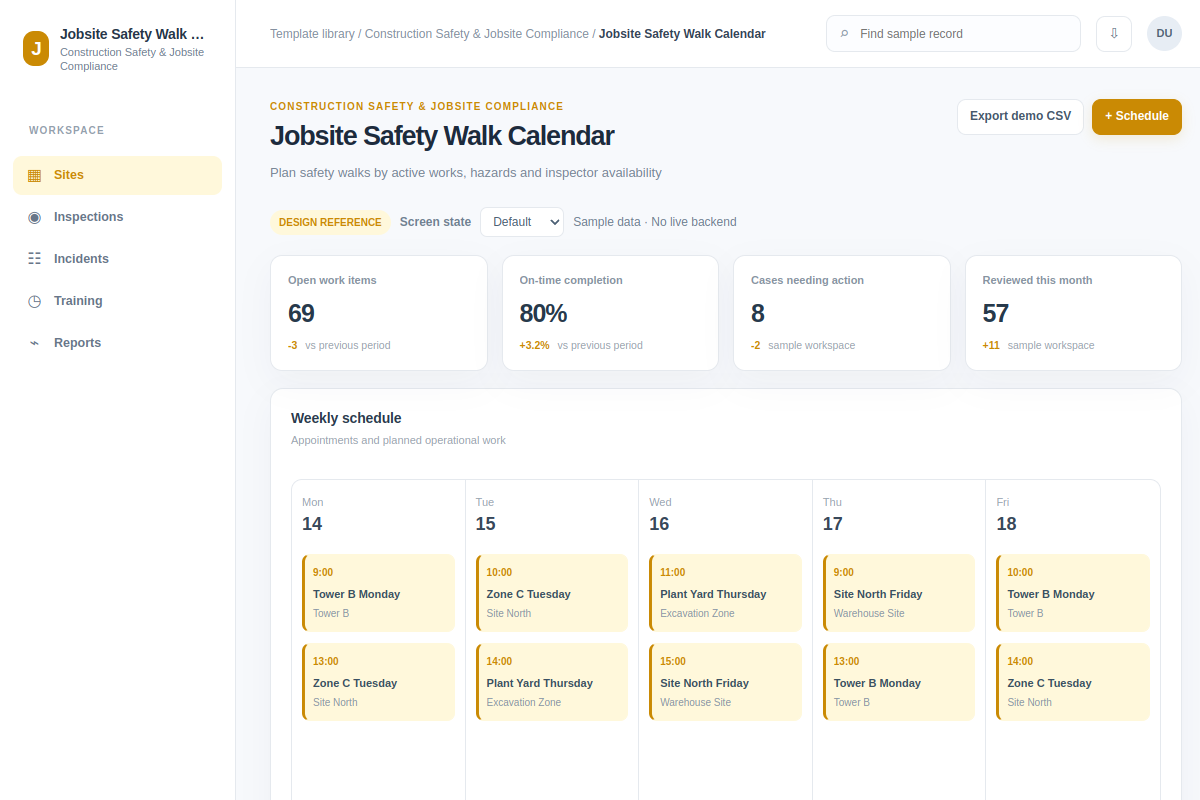Click 'Sample data · No live backend' text
Viewport: 1200px width, 800px height.
click(655, 222)
